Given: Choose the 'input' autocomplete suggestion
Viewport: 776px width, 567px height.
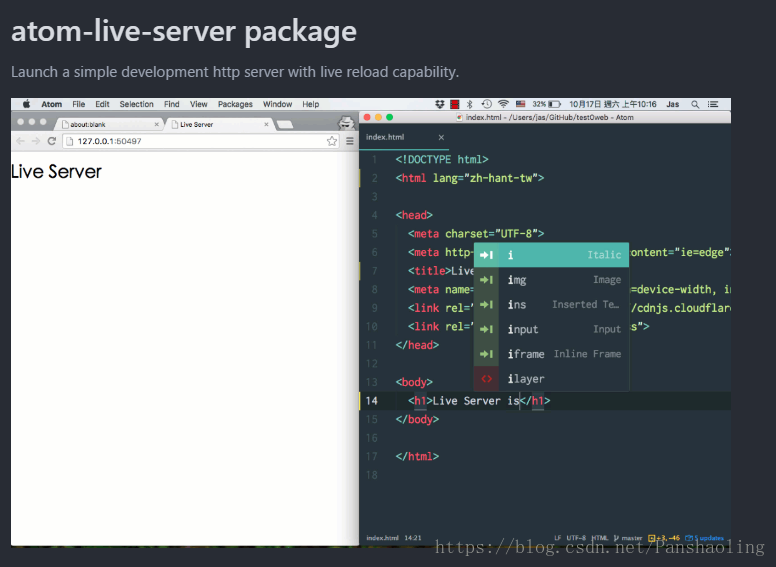Looking at the screenshot, I should pyautogui.click(x=551, y=329).
